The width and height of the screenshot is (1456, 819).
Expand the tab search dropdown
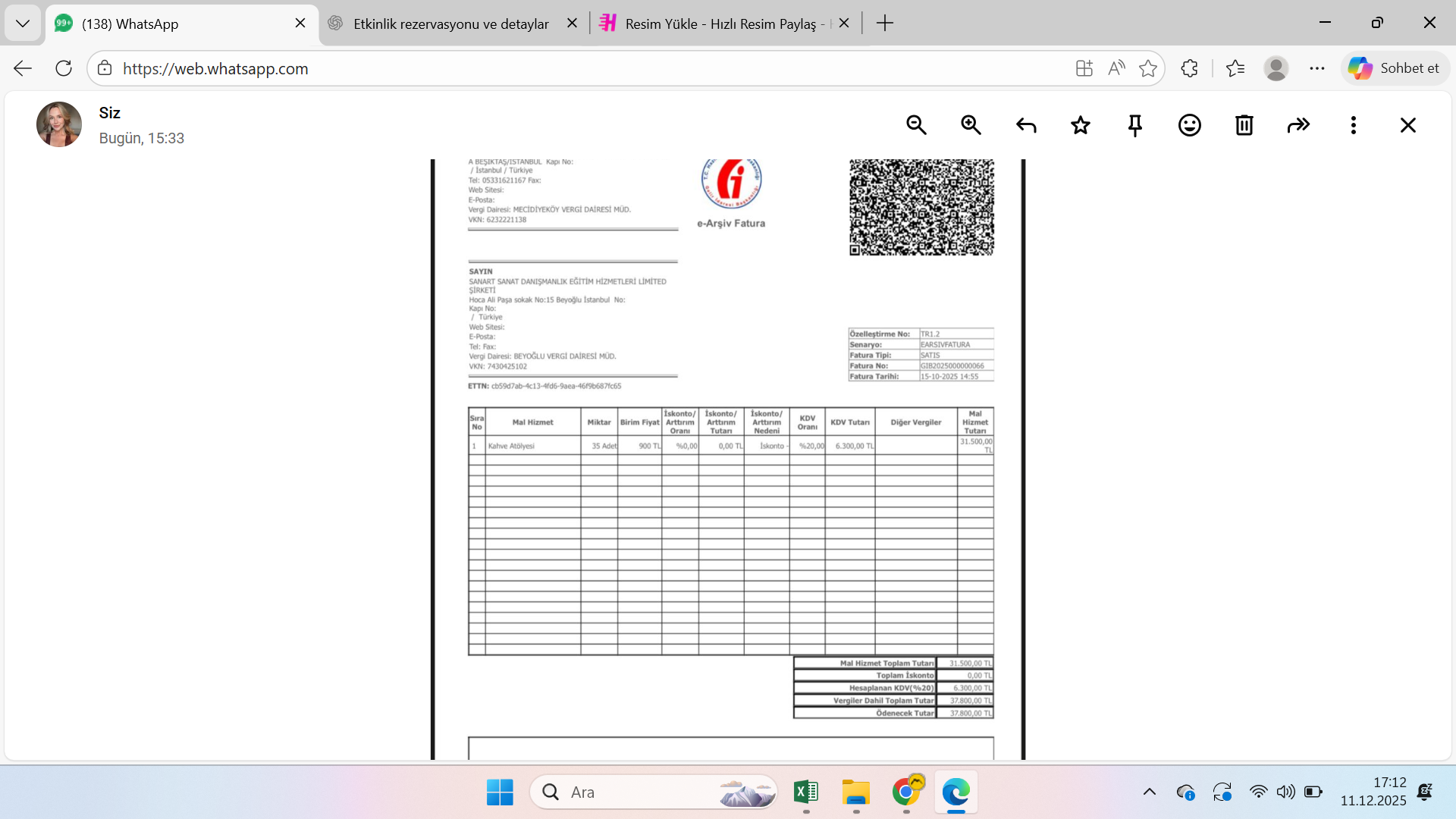pyautogui.click(x=23, y=24)
